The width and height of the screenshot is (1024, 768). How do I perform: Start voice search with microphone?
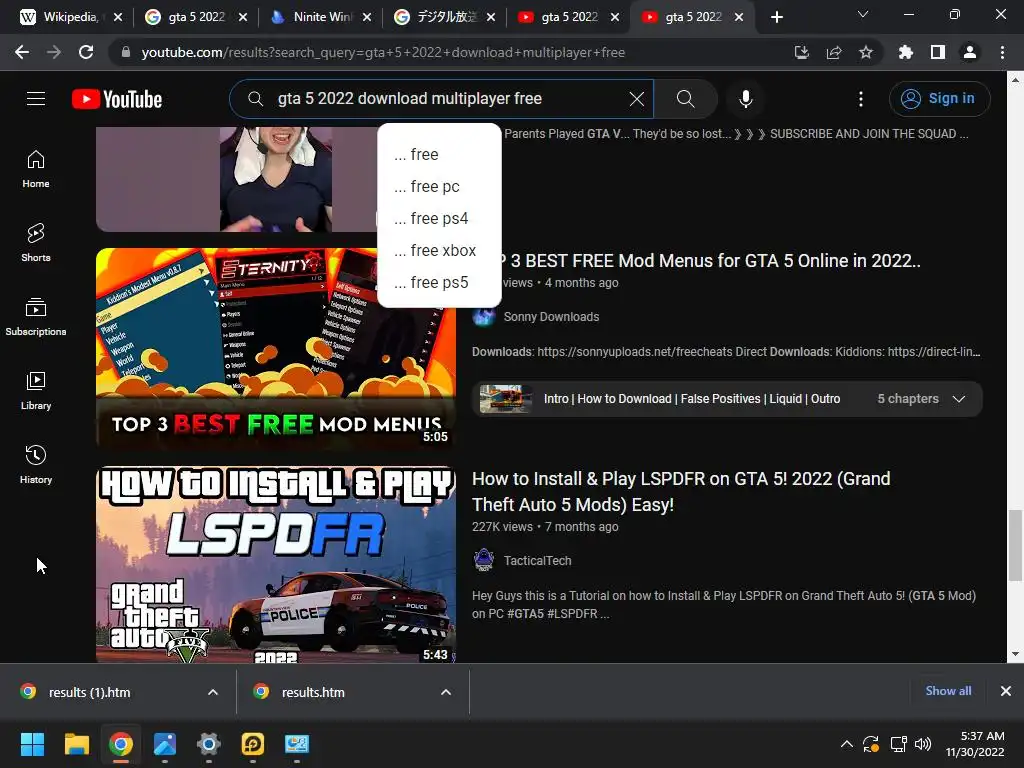(745, 99)
